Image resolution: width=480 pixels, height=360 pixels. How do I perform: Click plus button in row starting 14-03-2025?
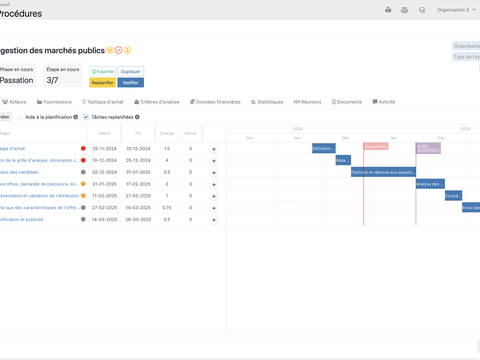[214, 220]
